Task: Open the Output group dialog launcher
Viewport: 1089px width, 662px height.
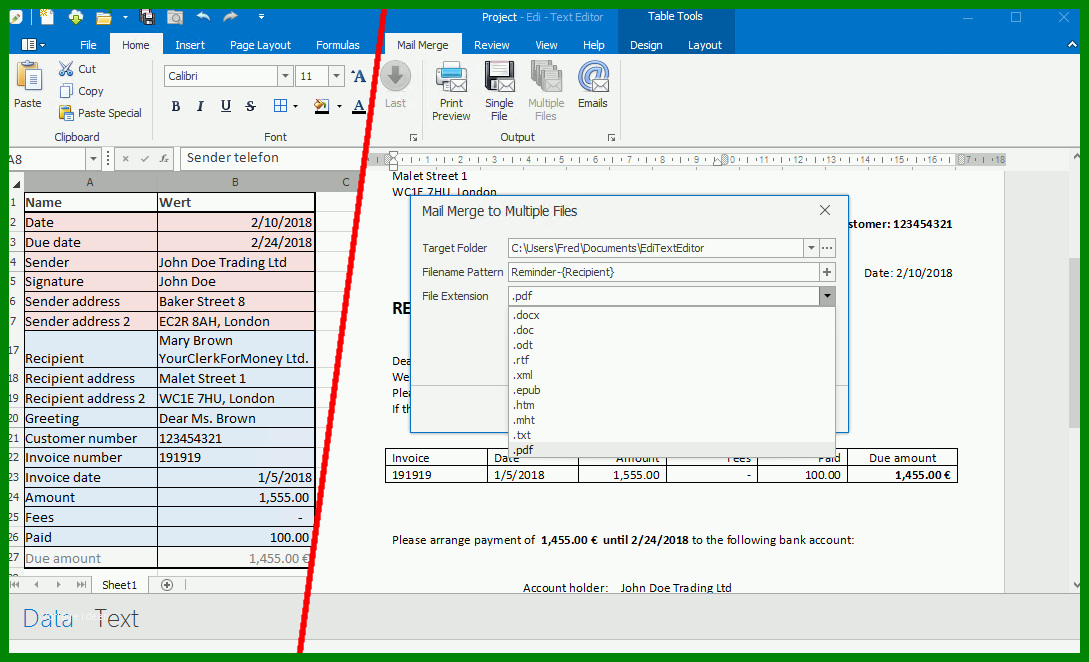Action: pyautogui.click(x=611, y=138)
